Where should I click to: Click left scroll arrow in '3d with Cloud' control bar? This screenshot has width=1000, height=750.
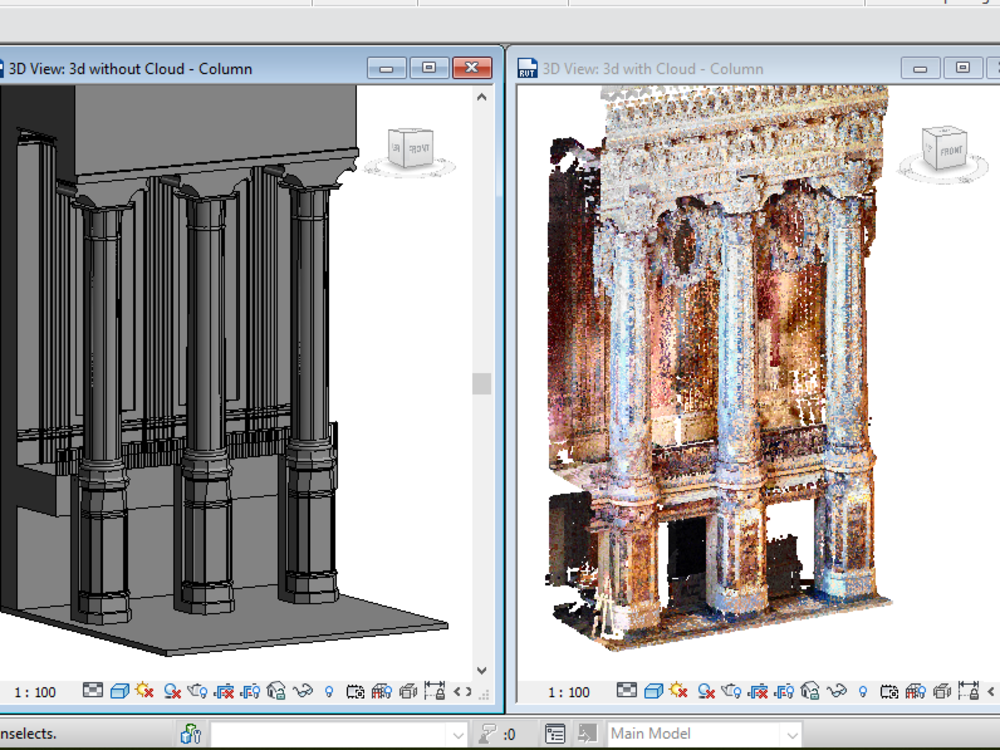(x=990, y=691)
